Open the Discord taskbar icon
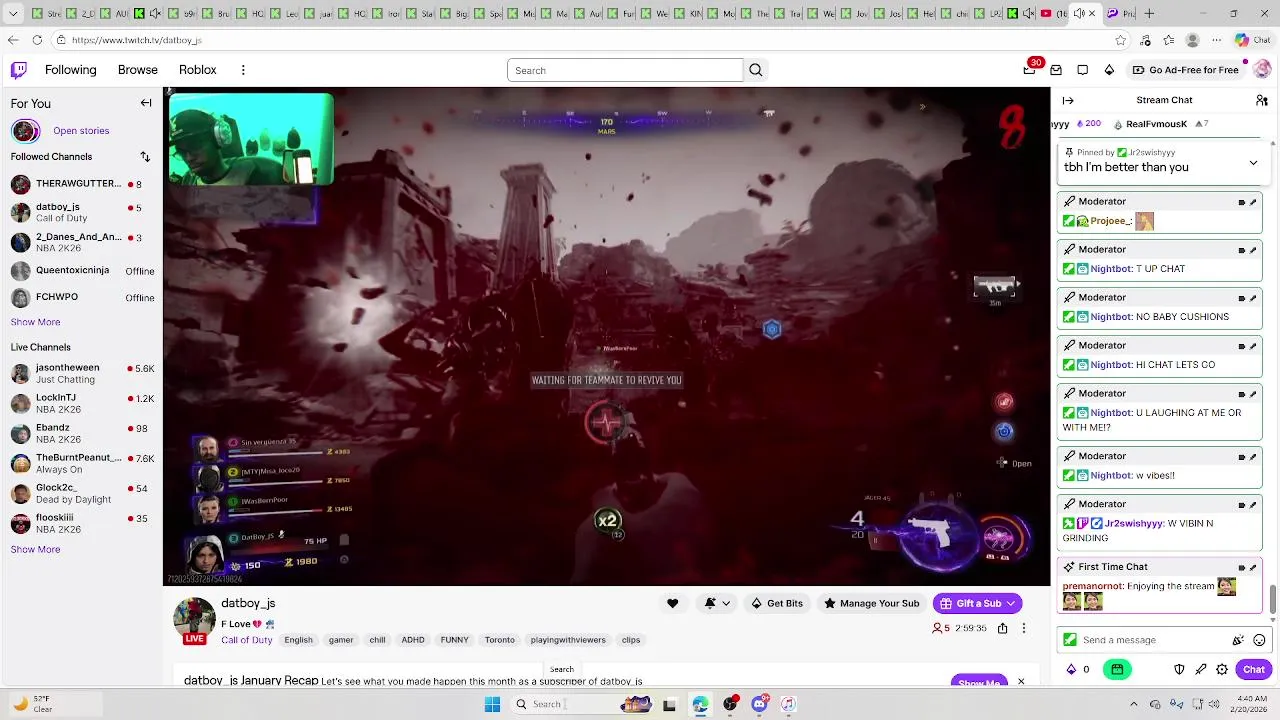Image resolution: width=1280 pixels, height=720 pixels. [759, 704]
